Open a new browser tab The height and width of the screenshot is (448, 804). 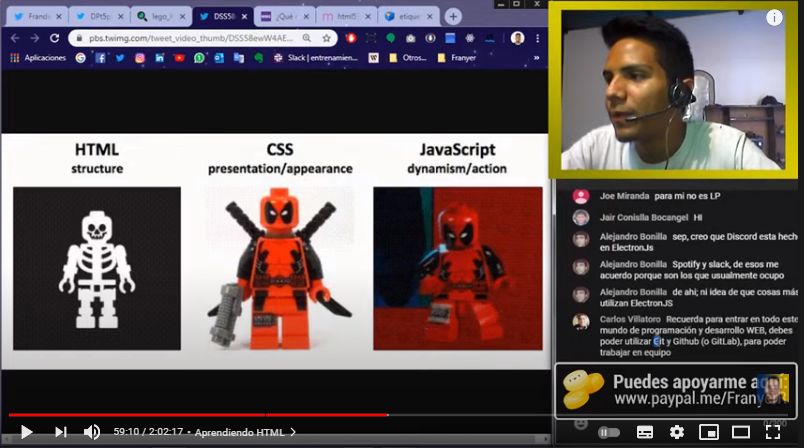point(453,16)
